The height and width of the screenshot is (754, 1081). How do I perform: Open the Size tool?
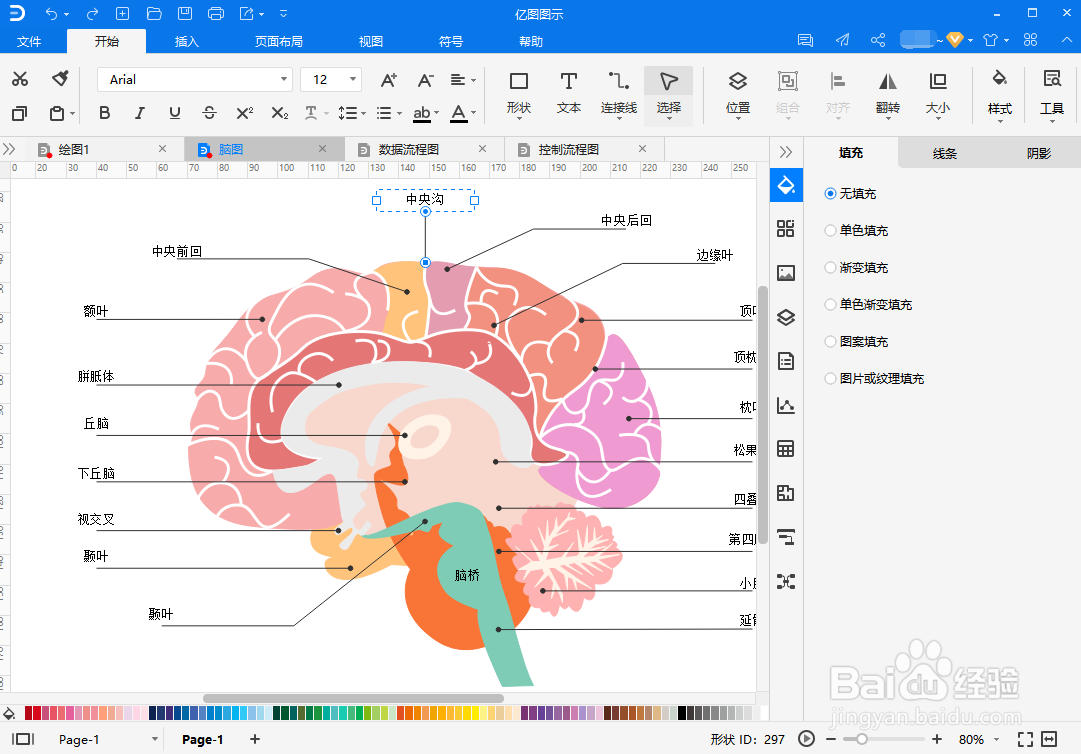click(938, 95)
